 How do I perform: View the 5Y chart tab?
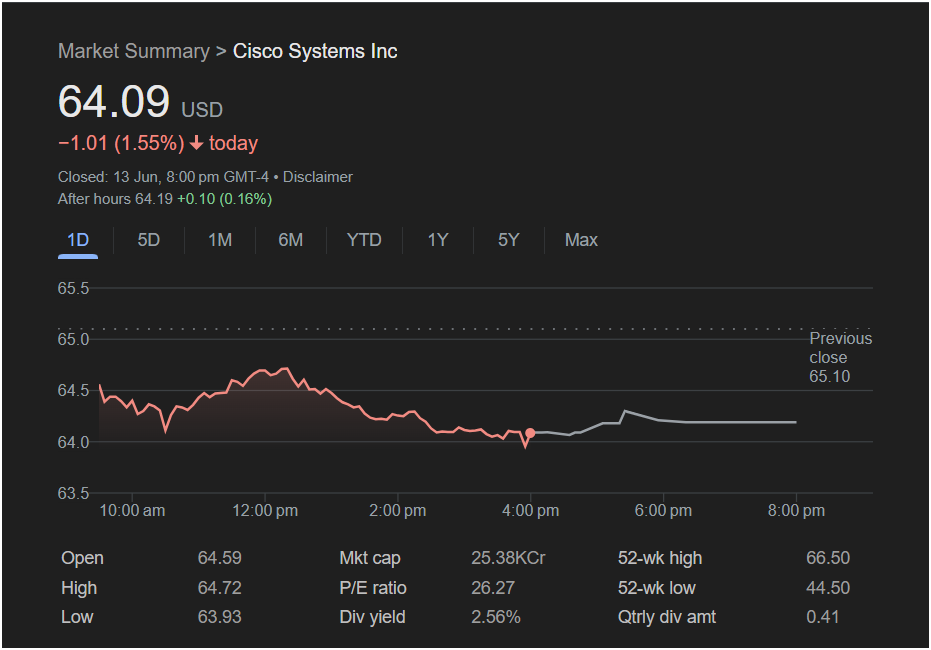click(x=509, y=240)
